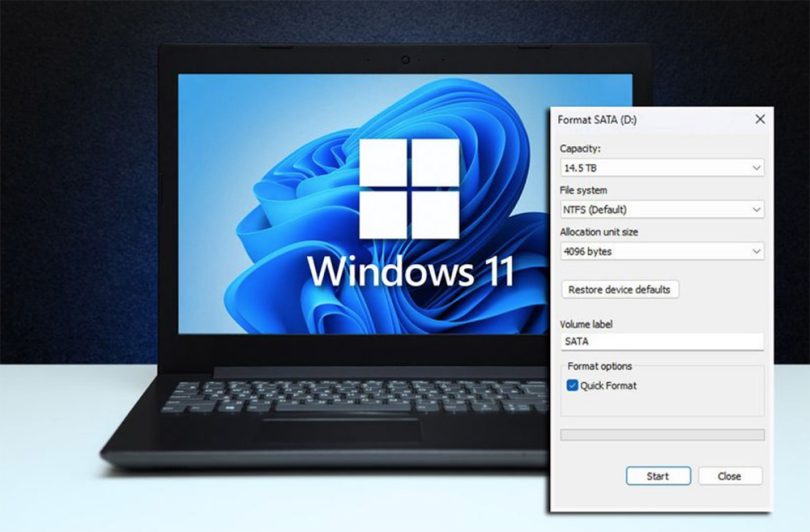Click Restore device defaults button
Image resolution: width=810 pixels, height=532 pixels.
click(x=620, y=289)
